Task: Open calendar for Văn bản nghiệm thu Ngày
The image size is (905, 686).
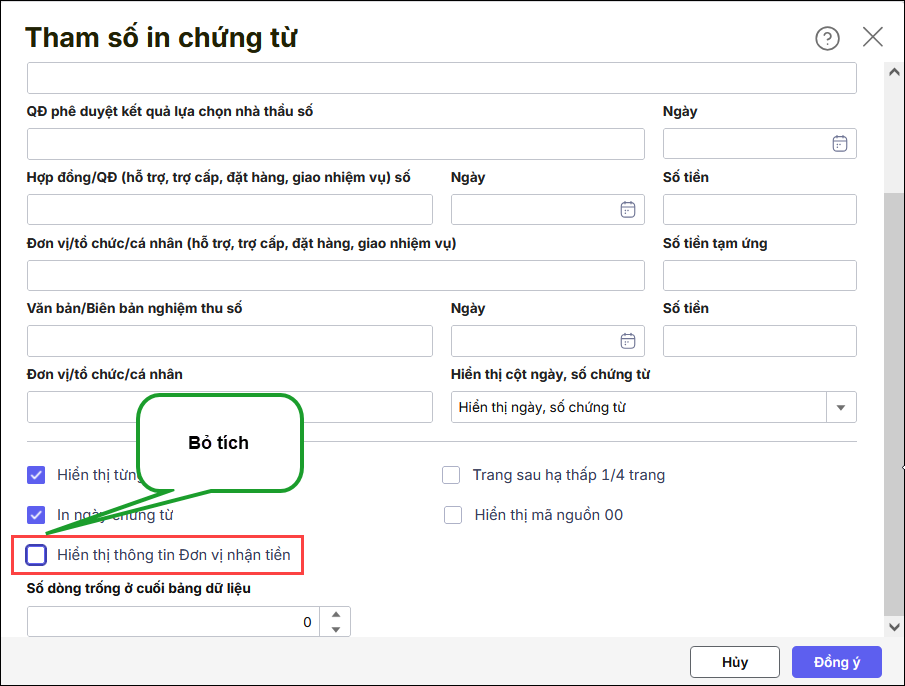Action: (628, 341)
